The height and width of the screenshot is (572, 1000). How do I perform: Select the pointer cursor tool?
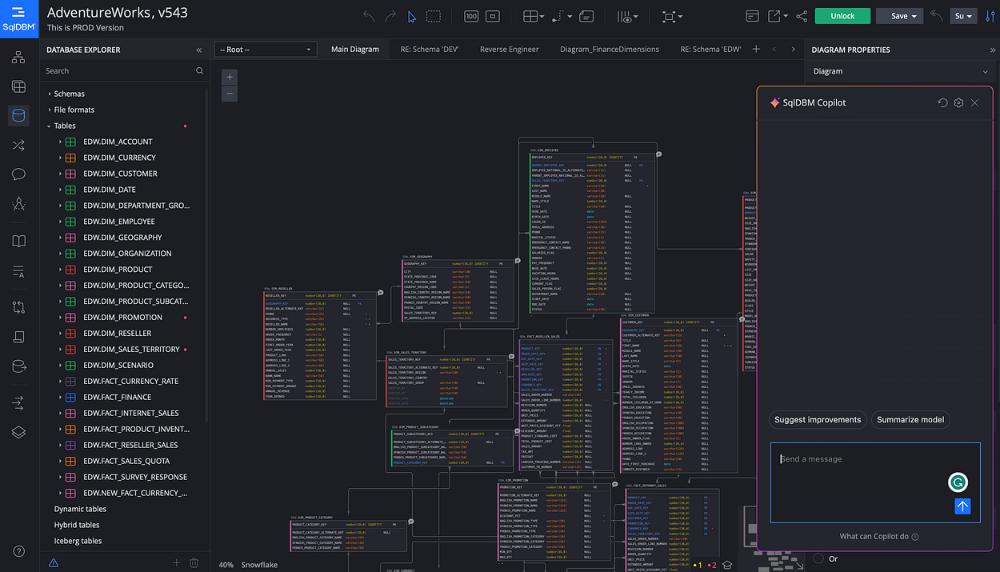point(412,16)
